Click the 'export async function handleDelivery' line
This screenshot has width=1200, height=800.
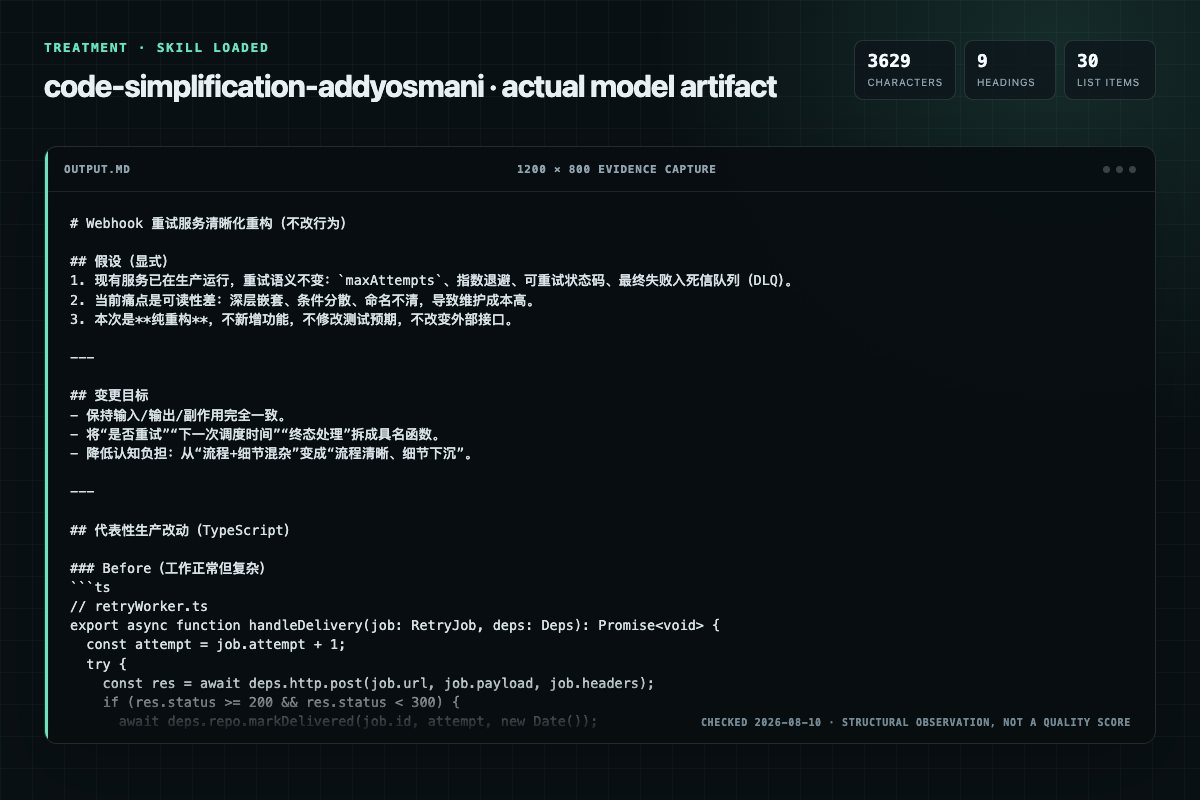point(395,626)
